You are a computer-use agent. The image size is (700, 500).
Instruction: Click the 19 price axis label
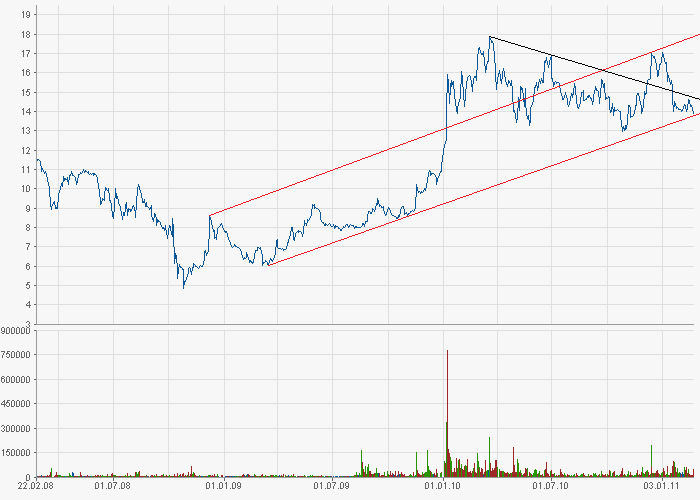pyautogui.click(x=25, y=15)
